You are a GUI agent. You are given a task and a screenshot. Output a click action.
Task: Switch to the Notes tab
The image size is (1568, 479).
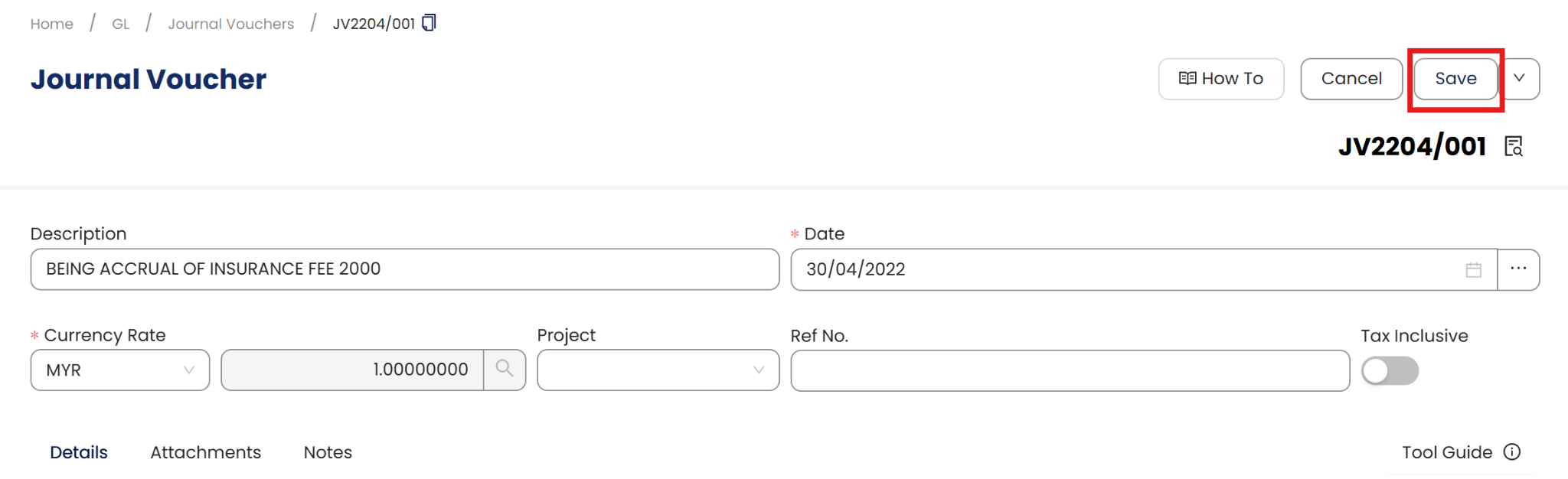[328, 452]
